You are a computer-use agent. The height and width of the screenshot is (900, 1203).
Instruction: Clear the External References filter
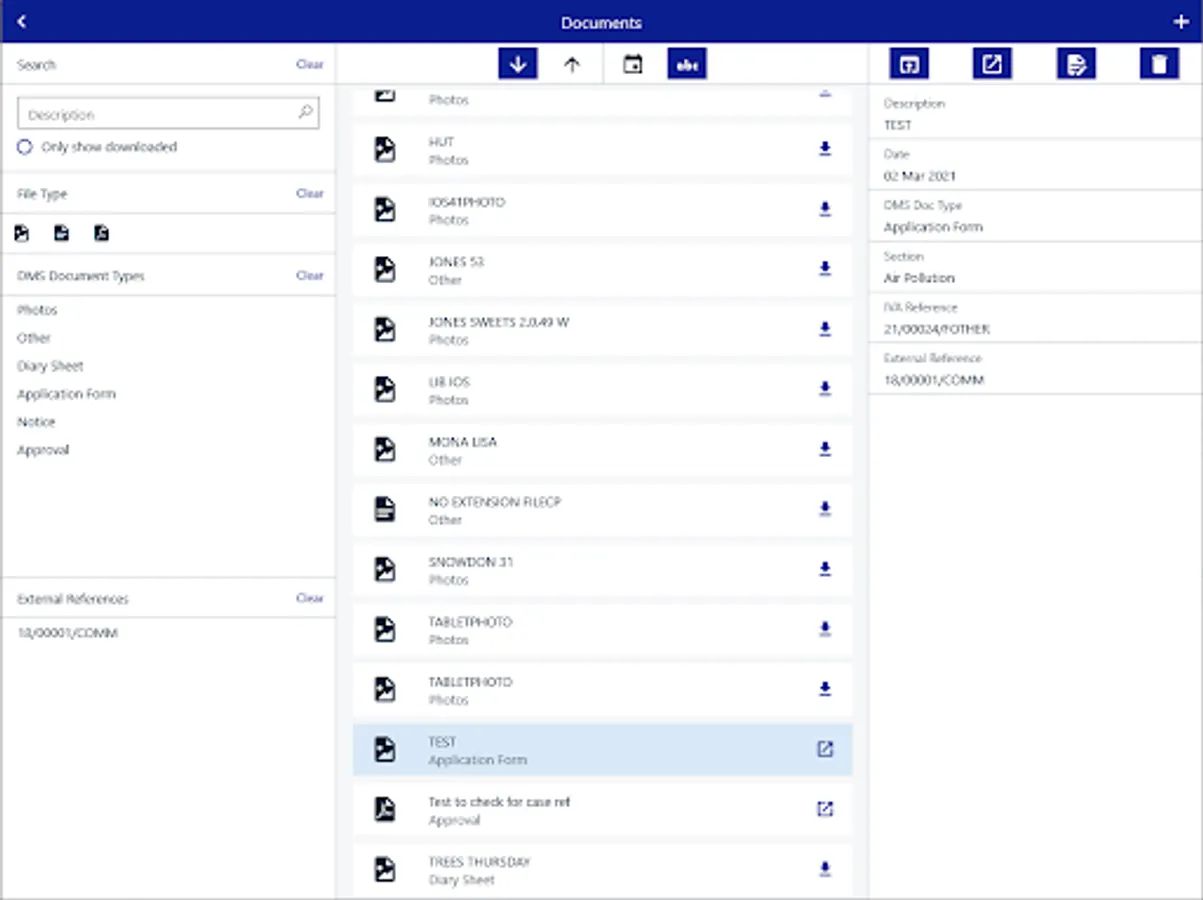point(310,598)
